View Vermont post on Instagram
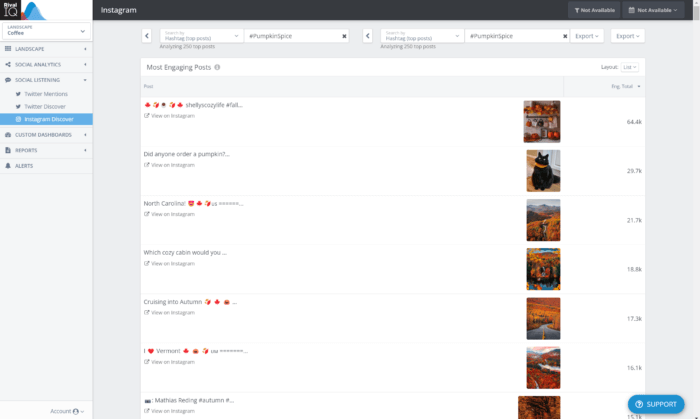The height and width of the screenshot is (419, 700). [x=169, y=362]
